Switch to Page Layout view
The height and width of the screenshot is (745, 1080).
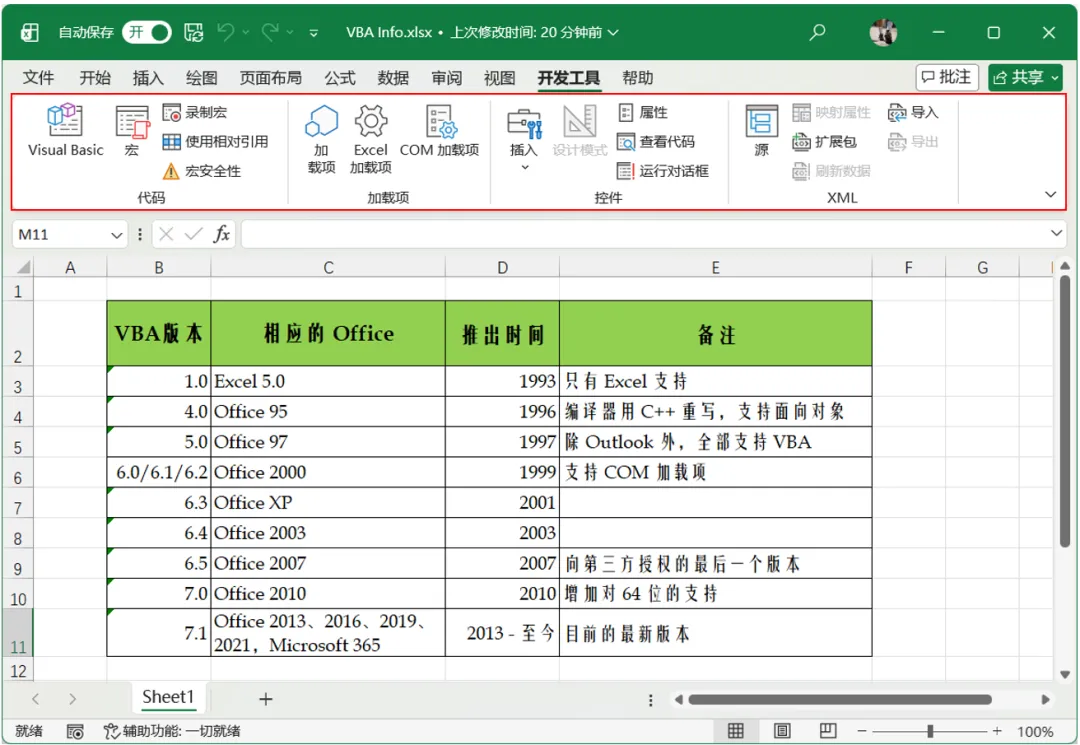point(782,731)
